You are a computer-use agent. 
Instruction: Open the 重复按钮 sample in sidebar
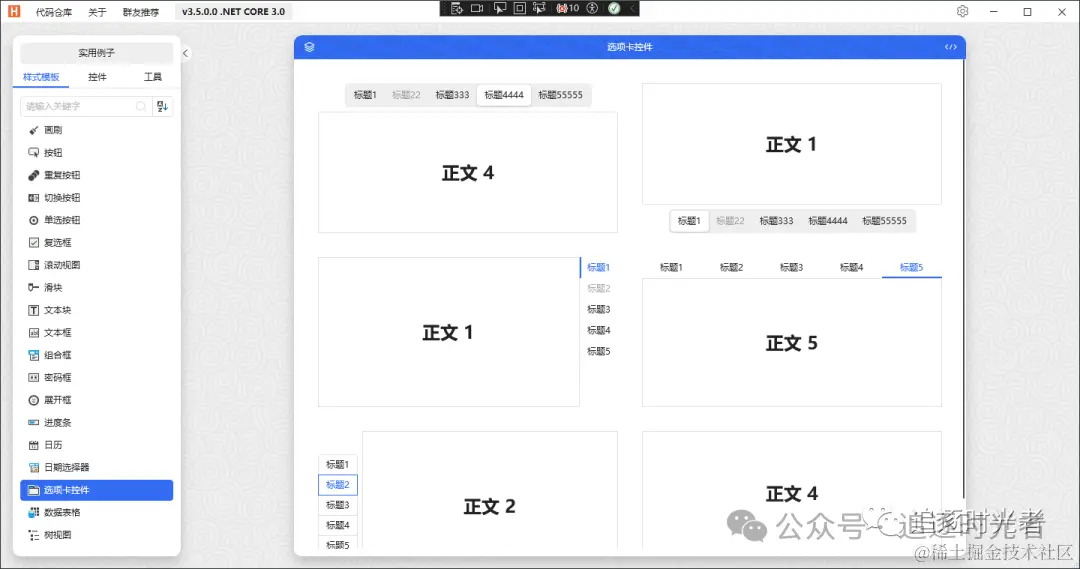click(x=96, y=175)
